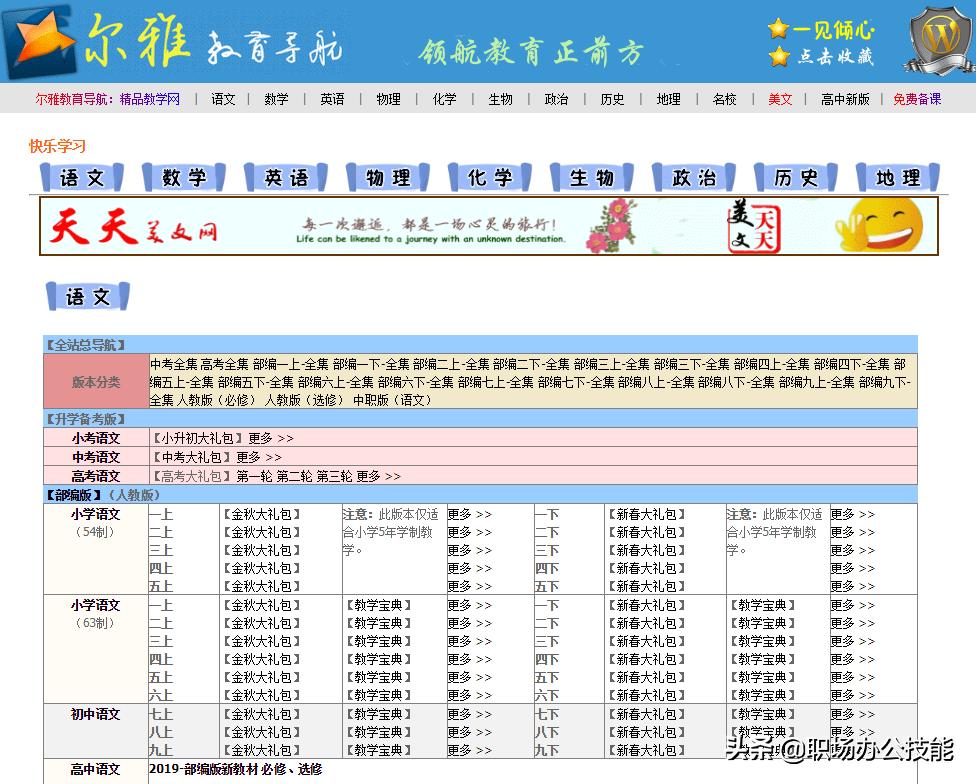The image size is (976, 784).
Task: Expand 更多 options for 高考语文
Action: point(370,476)
